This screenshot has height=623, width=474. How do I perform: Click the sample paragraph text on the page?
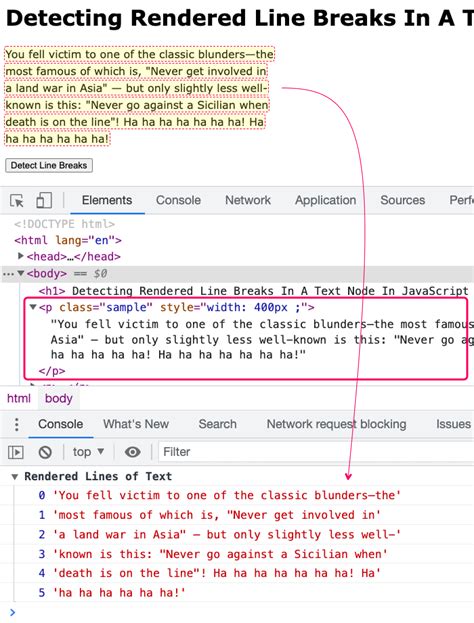click(x=139, y=97)
